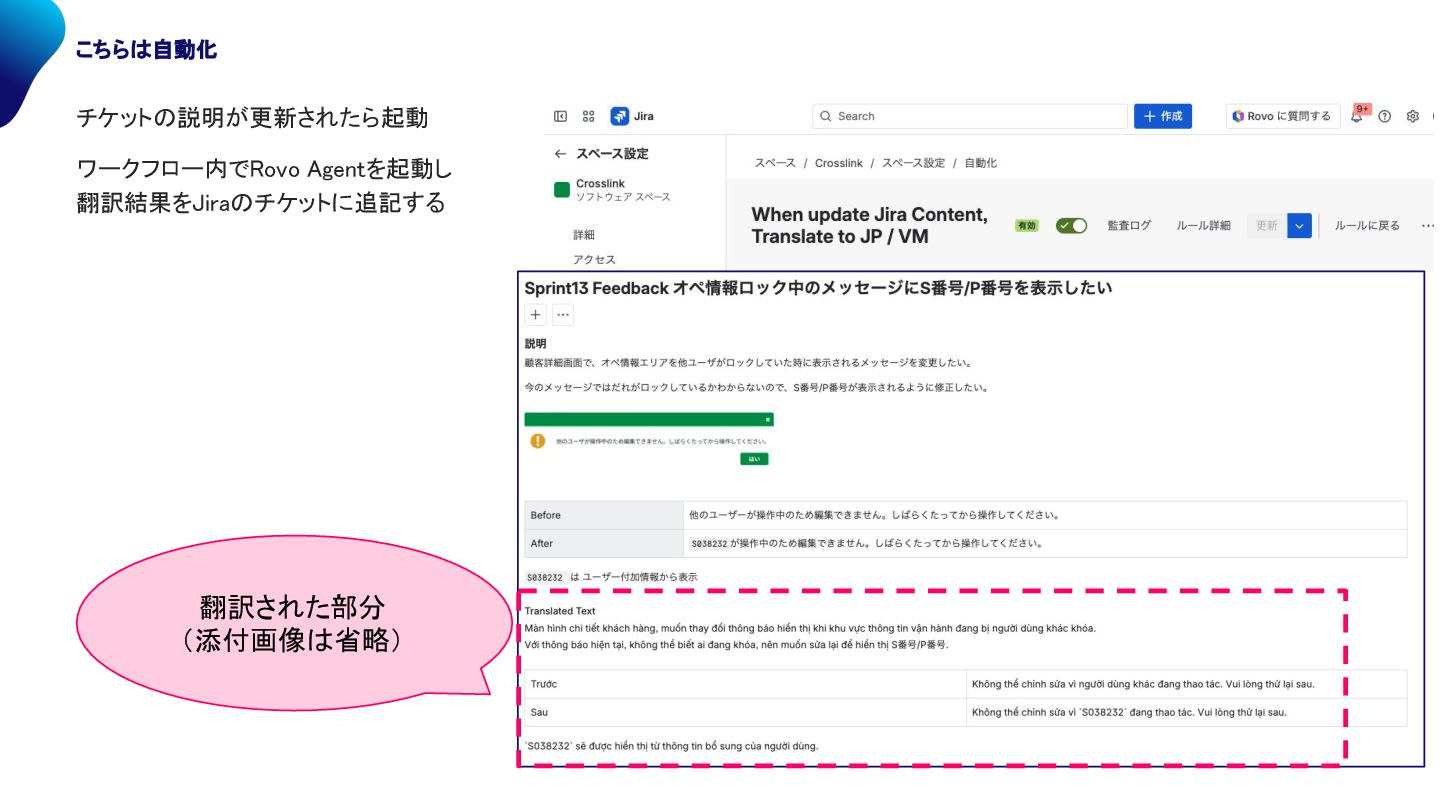The width and height of the screenshot is (1440, 810).
Task: Open the ルール詳細 tab
Action: (x=1203, y=226)
